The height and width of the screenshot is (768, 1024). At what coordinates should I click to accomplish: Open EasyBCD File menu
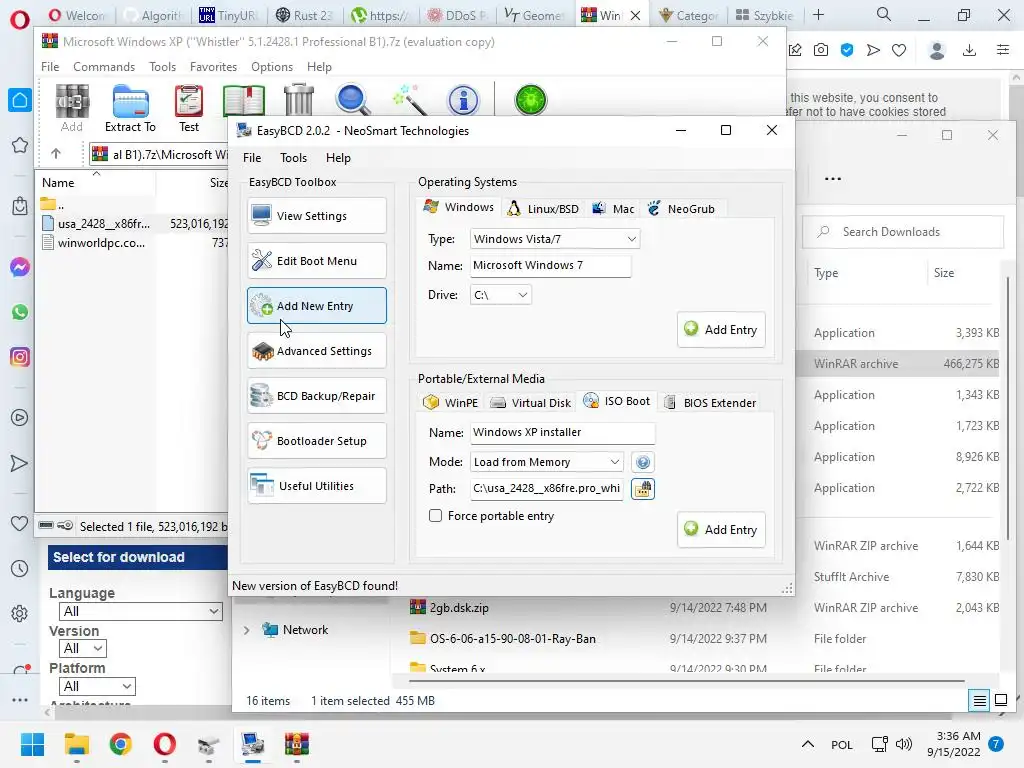coord(252,157)
